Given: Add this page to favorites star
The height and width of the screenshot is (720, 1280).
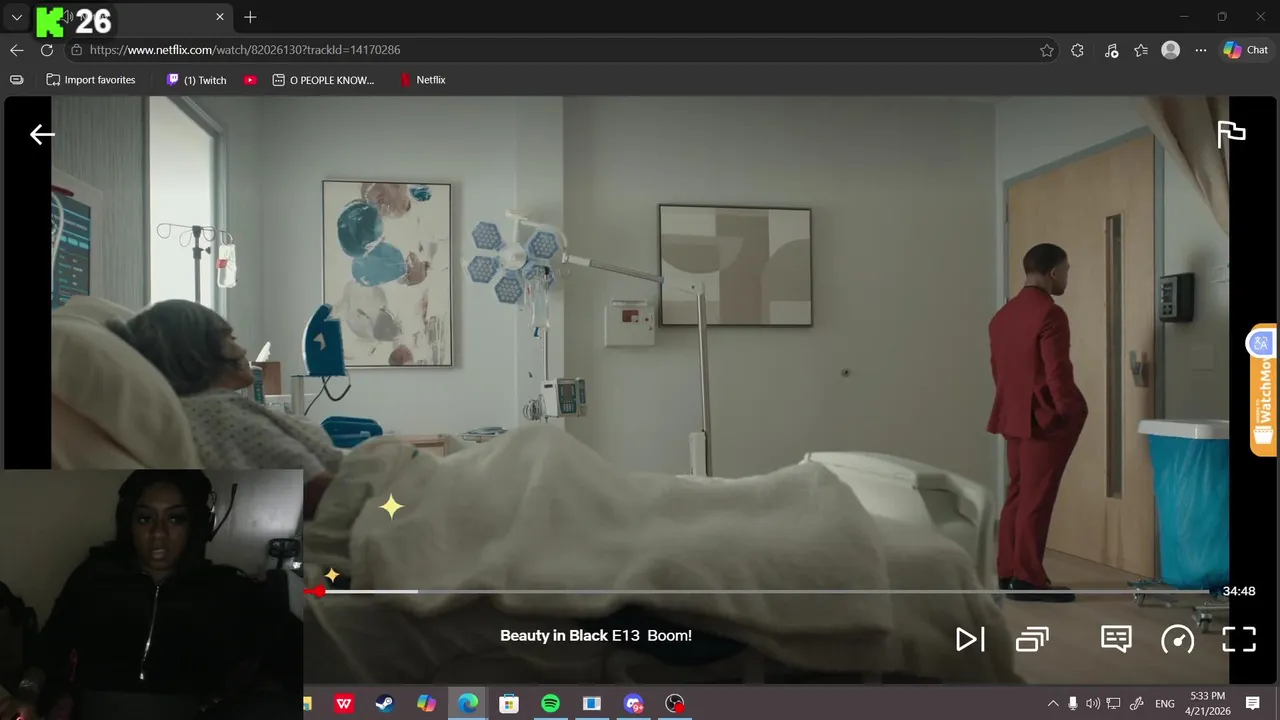Looking at the screenshot, I should point(1047,50).
